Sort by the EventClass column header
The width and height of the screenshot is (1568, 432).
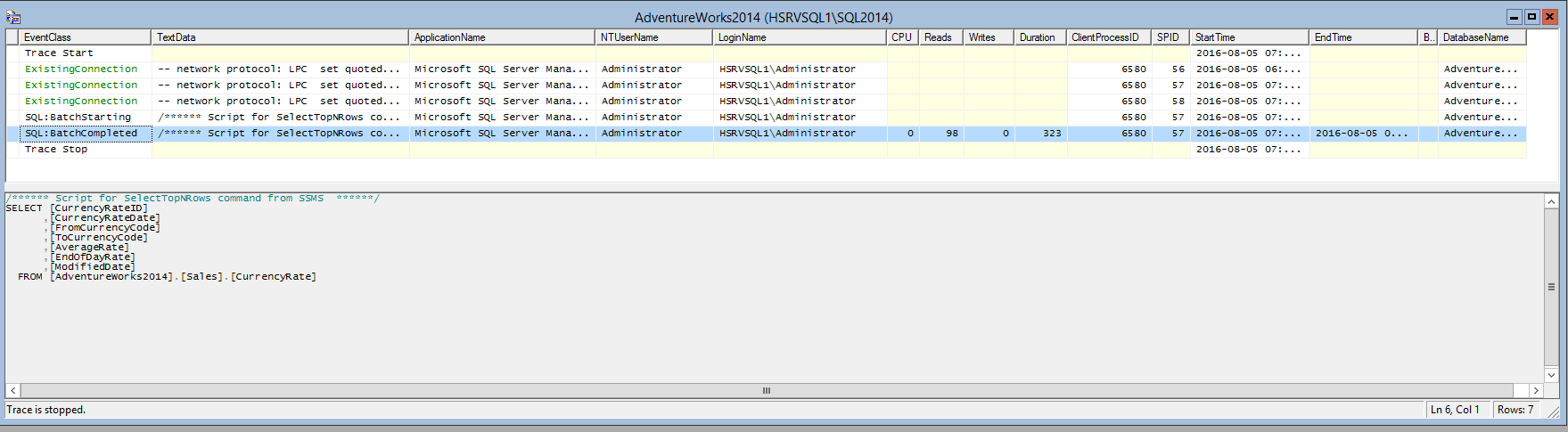click(86, 37)
